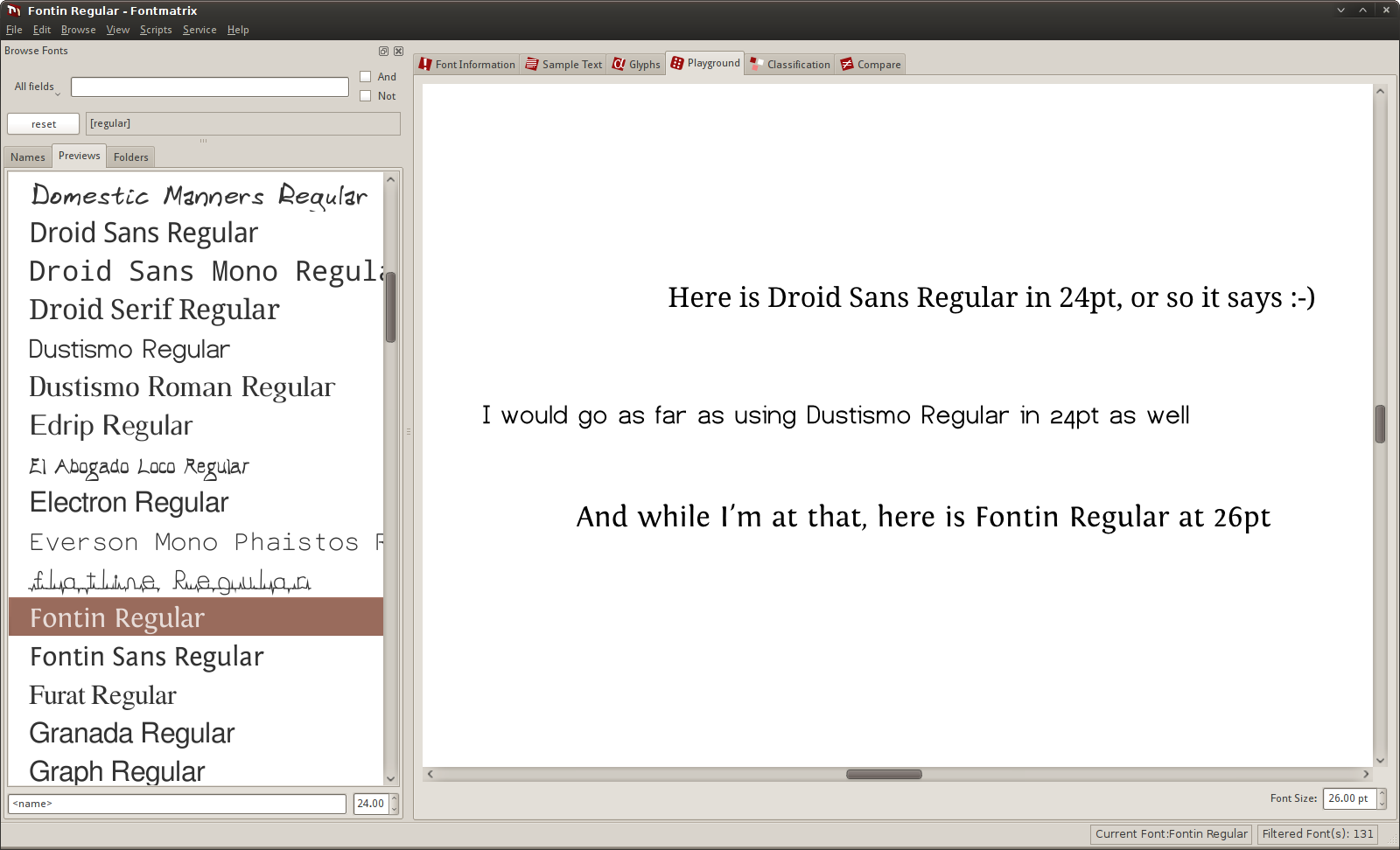Select Dustismo Regular font preview

196,348
